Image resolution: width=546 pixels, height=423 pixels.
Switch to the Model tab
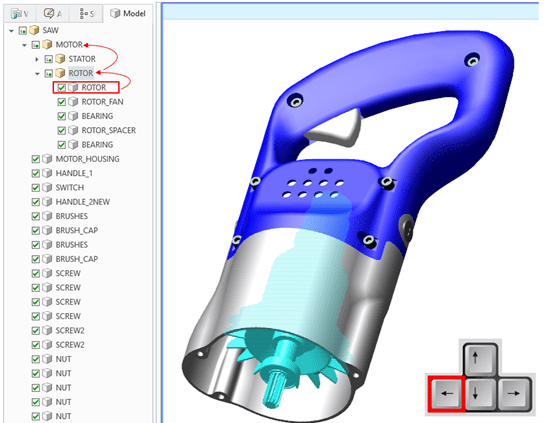(128, 13)
